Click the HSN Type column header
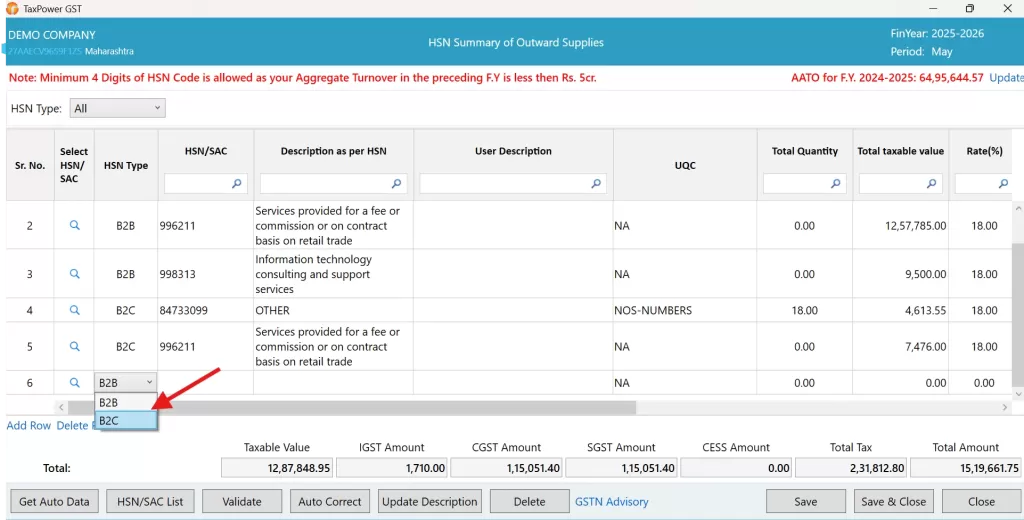This screenshot has height=520, width=1024. [x=125, y=165]
